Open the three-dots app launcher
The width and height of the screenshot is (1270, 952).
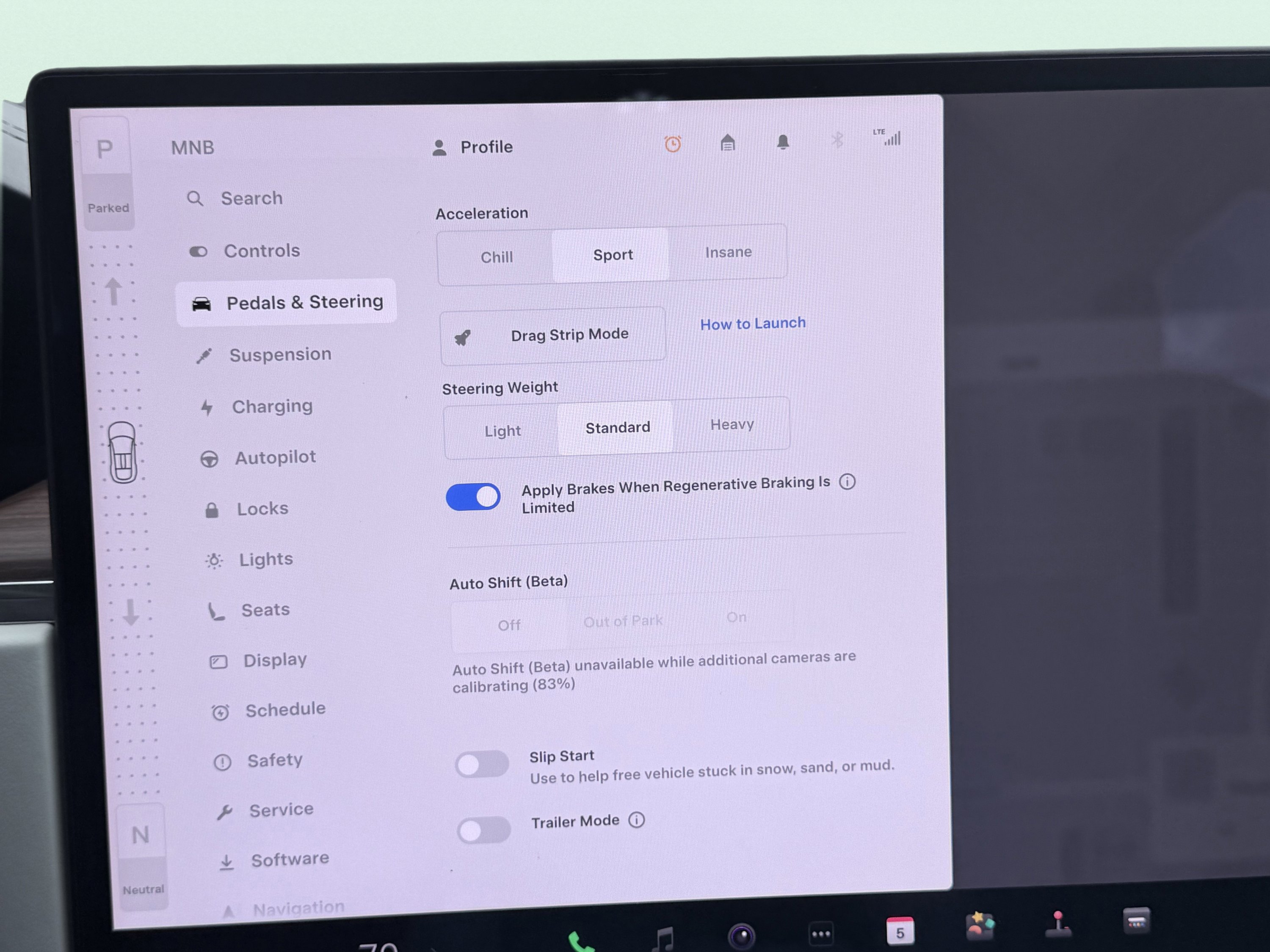click(x=820, y=934)
